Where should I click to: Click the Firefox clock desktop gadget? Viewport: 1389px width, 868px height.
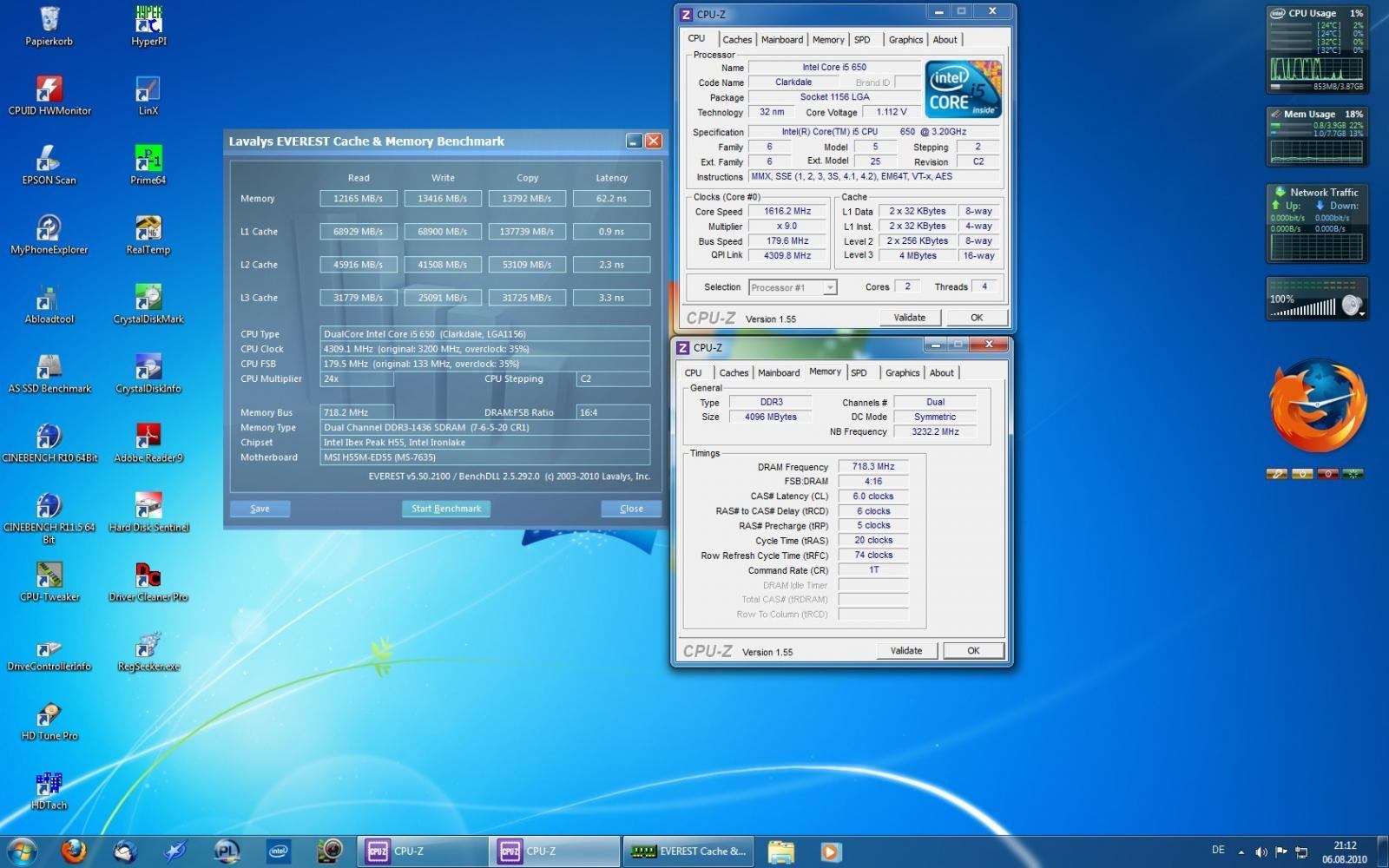click(1318, 406)
